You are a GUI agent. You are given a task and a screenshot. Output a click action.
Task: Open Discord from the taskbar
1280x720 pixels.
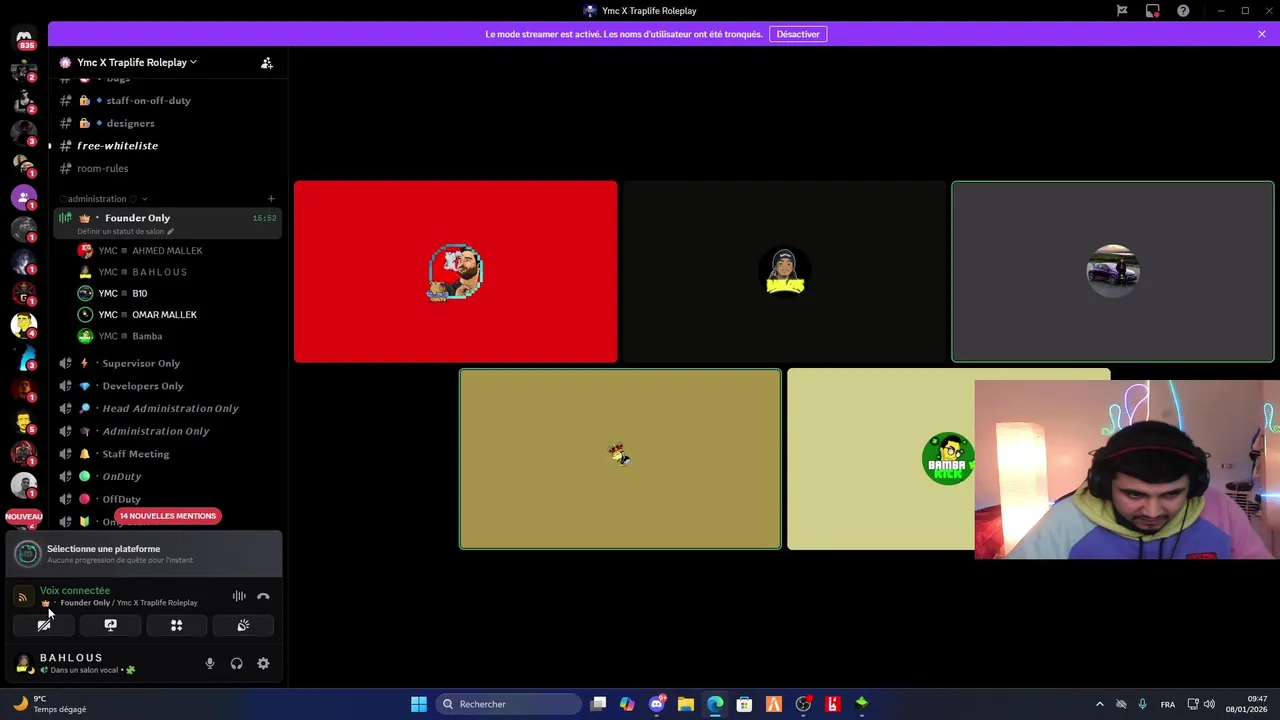pos(657,704)
